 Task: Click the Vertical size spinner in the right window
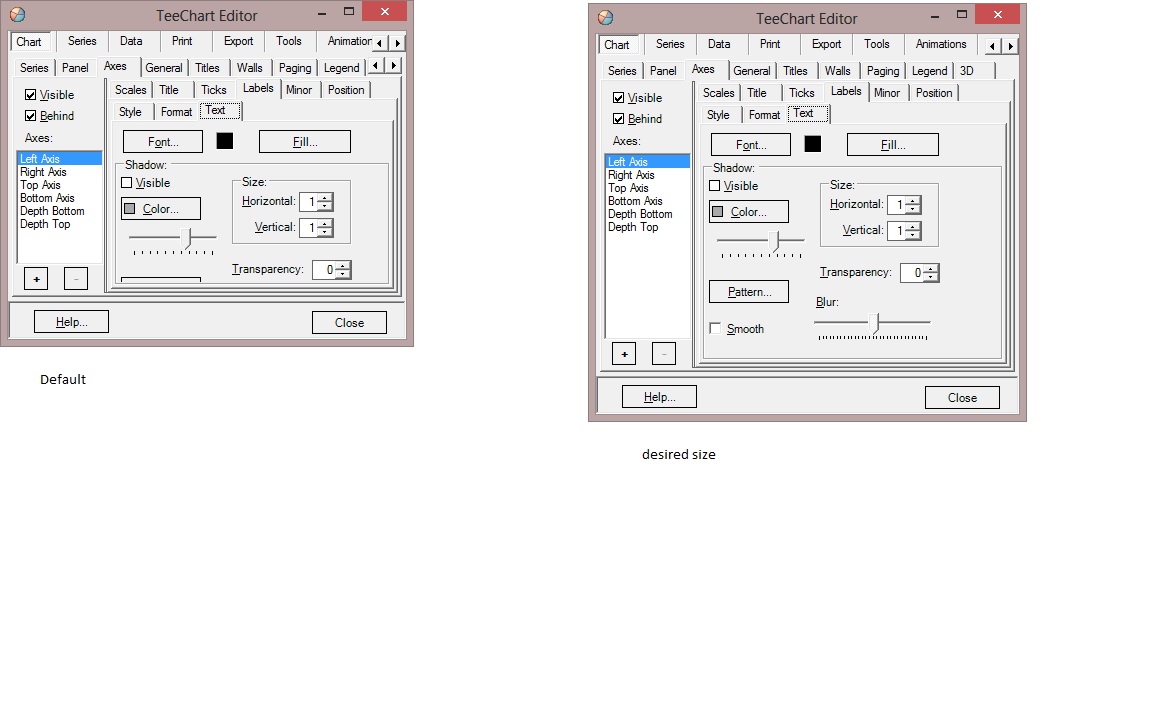point(913,231)
